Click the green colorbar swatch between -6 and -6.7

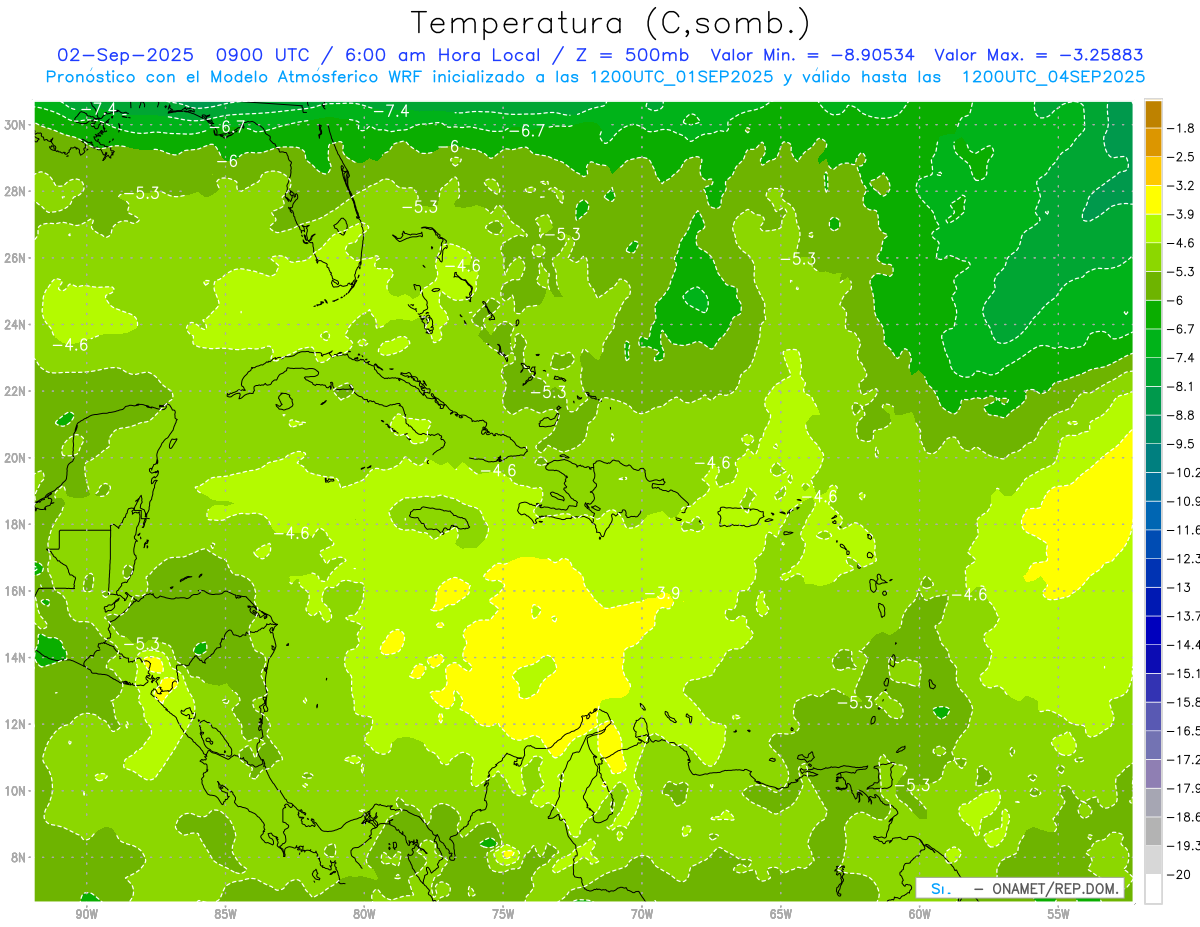[x=1153, y=314]
